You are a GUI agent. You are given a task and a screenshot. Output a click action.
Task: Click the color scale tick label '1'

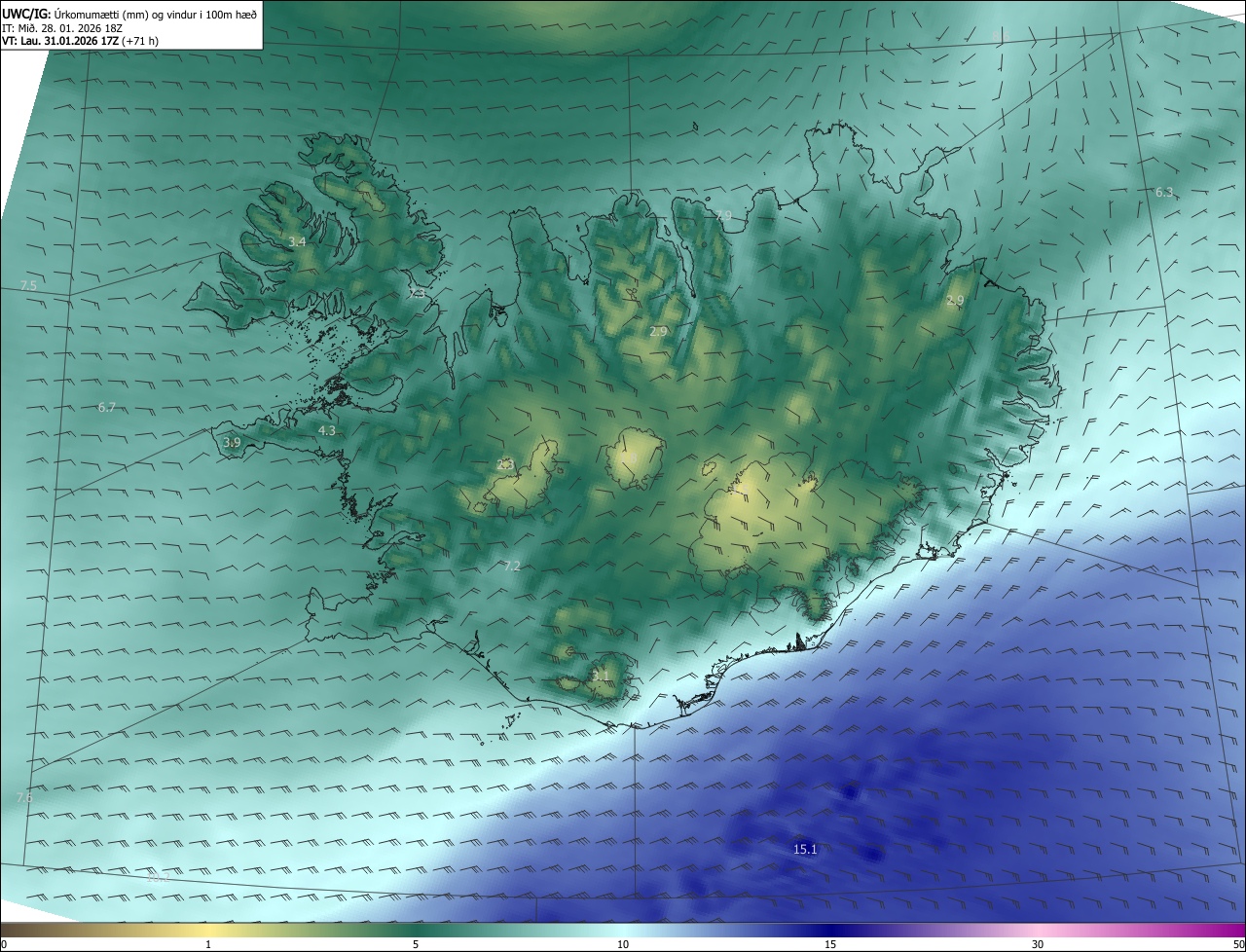pyautogui.click(x=208, y=944)
